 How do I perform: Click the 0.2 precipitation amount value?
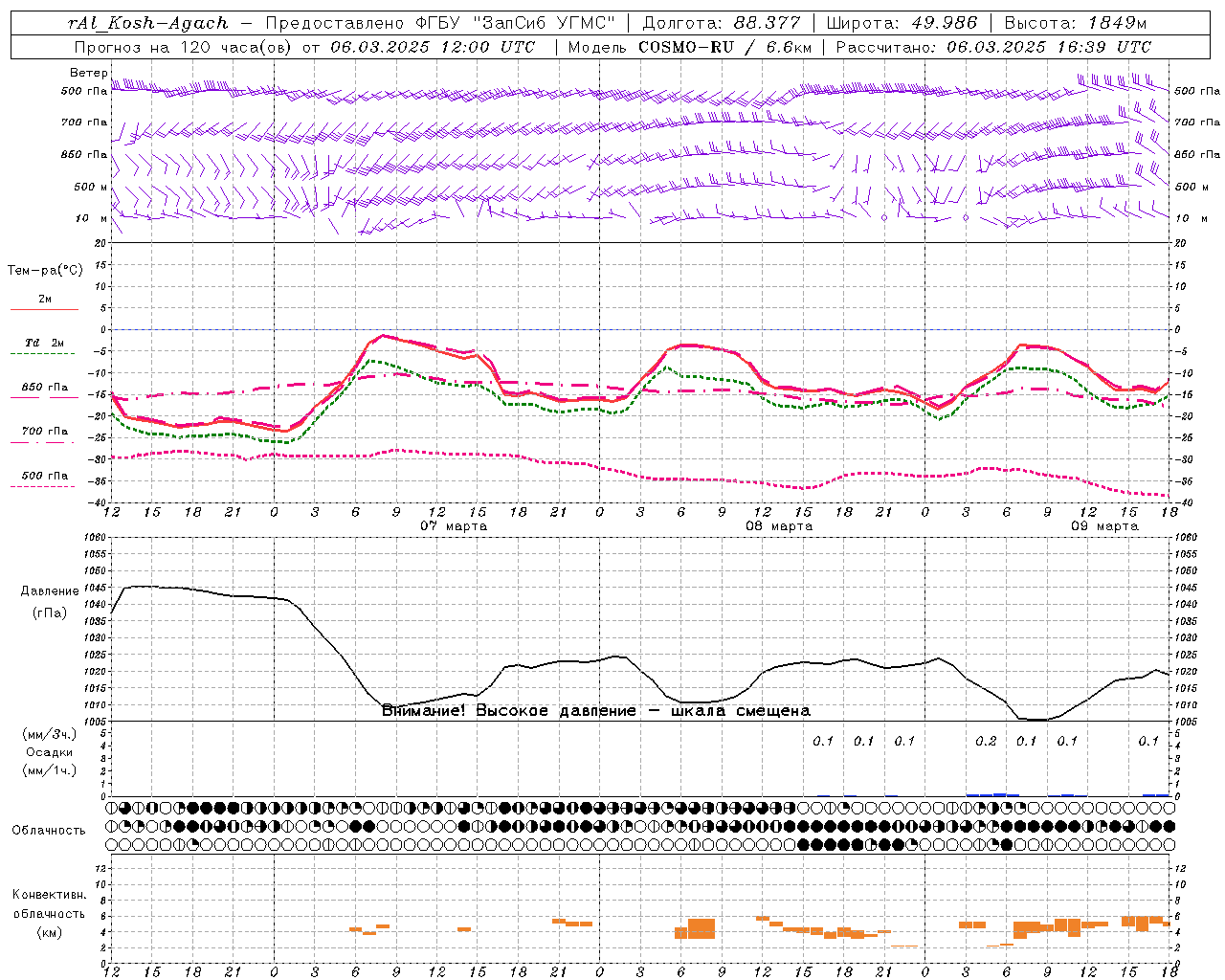[986, 741]
